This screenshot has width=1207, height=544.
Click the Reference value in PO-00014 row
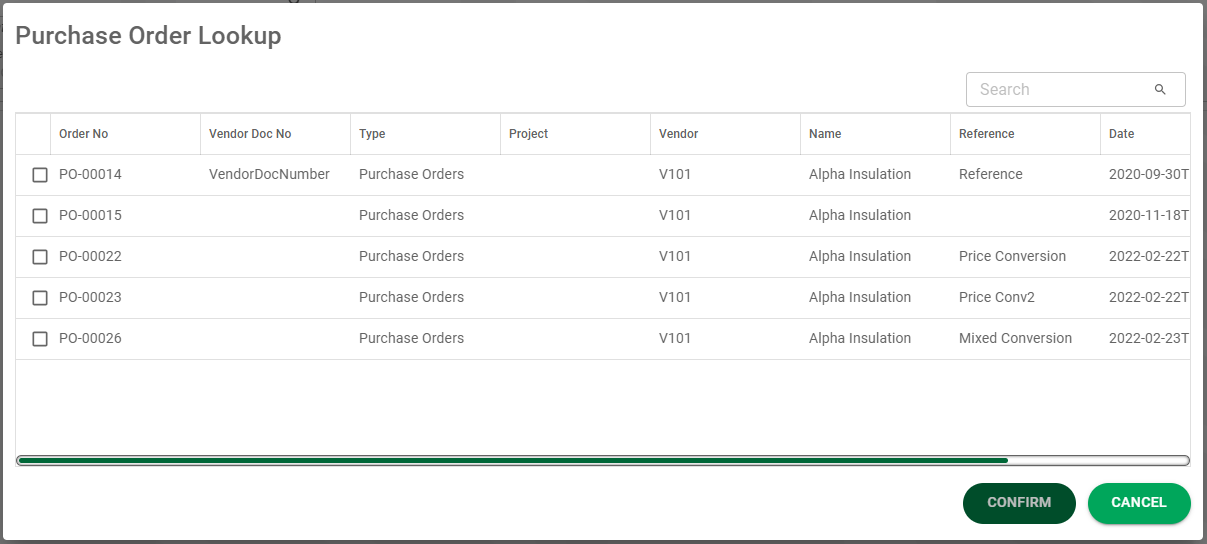click(x=991, y=174)
